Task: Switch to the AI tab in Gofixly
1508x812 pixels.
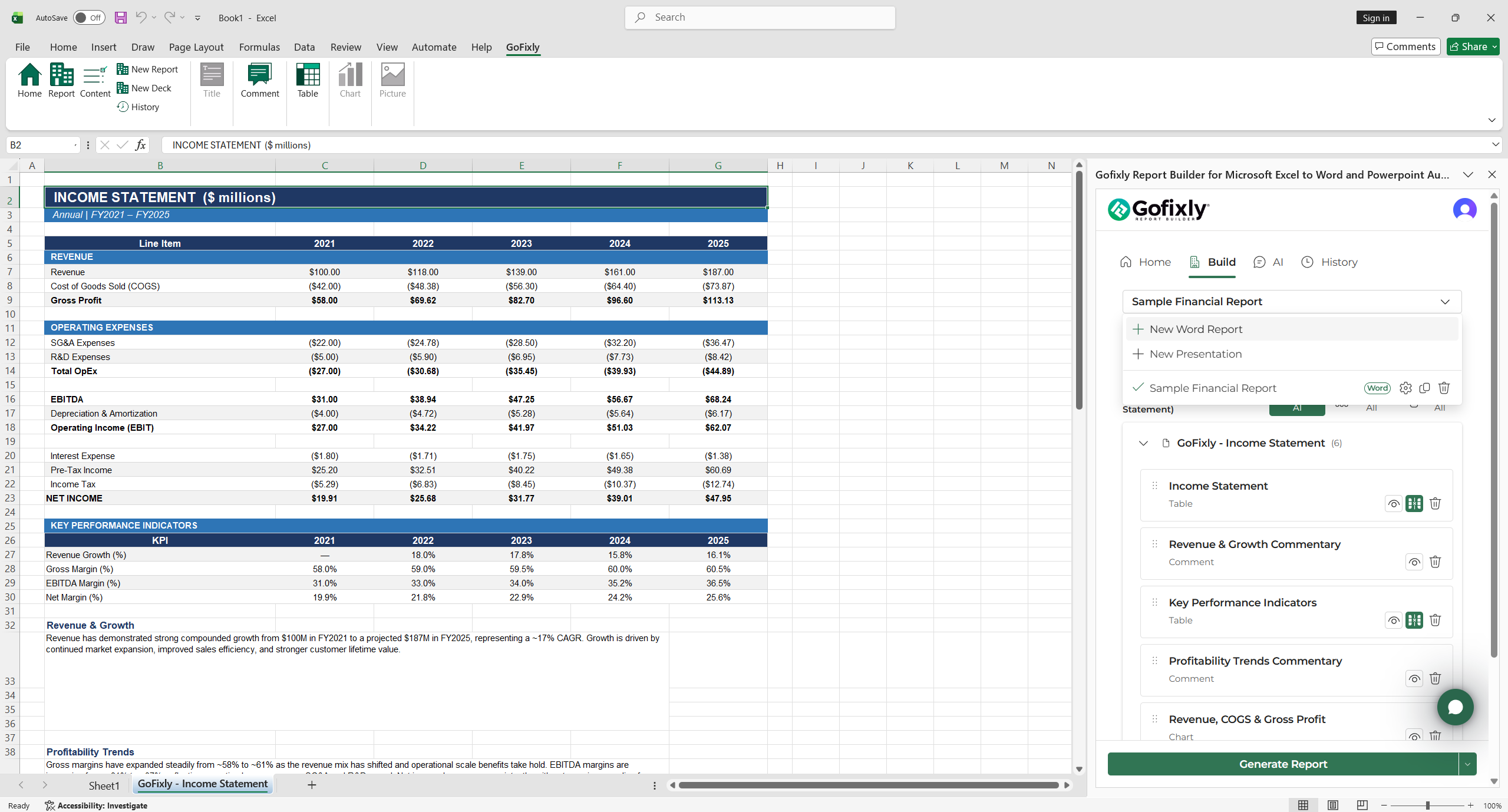Action: click(x=1269, y=262)
